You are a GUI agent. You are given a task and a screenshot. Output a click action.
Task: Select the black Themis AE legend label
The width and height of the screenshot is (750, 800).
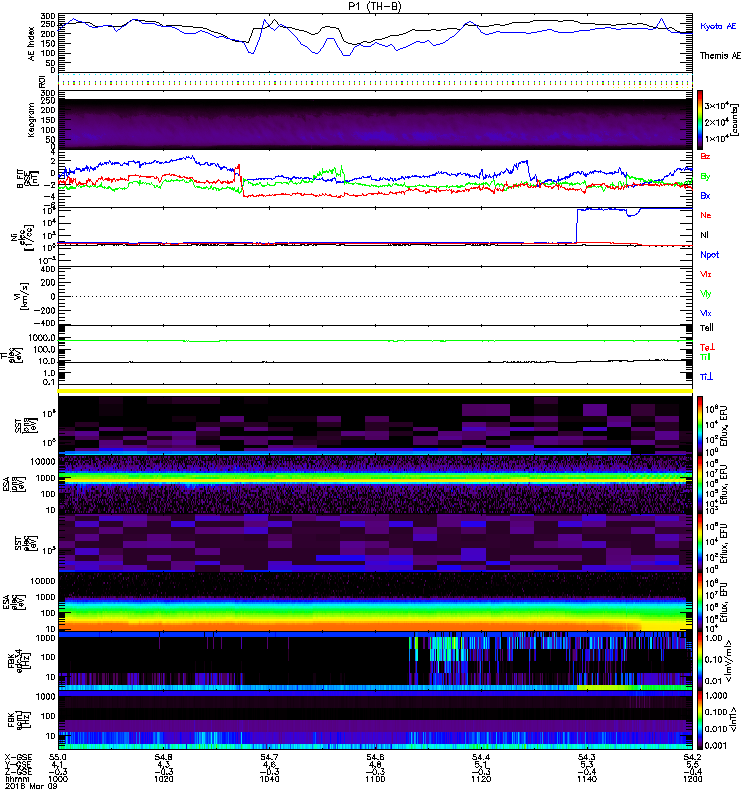[x=720, y=56]
